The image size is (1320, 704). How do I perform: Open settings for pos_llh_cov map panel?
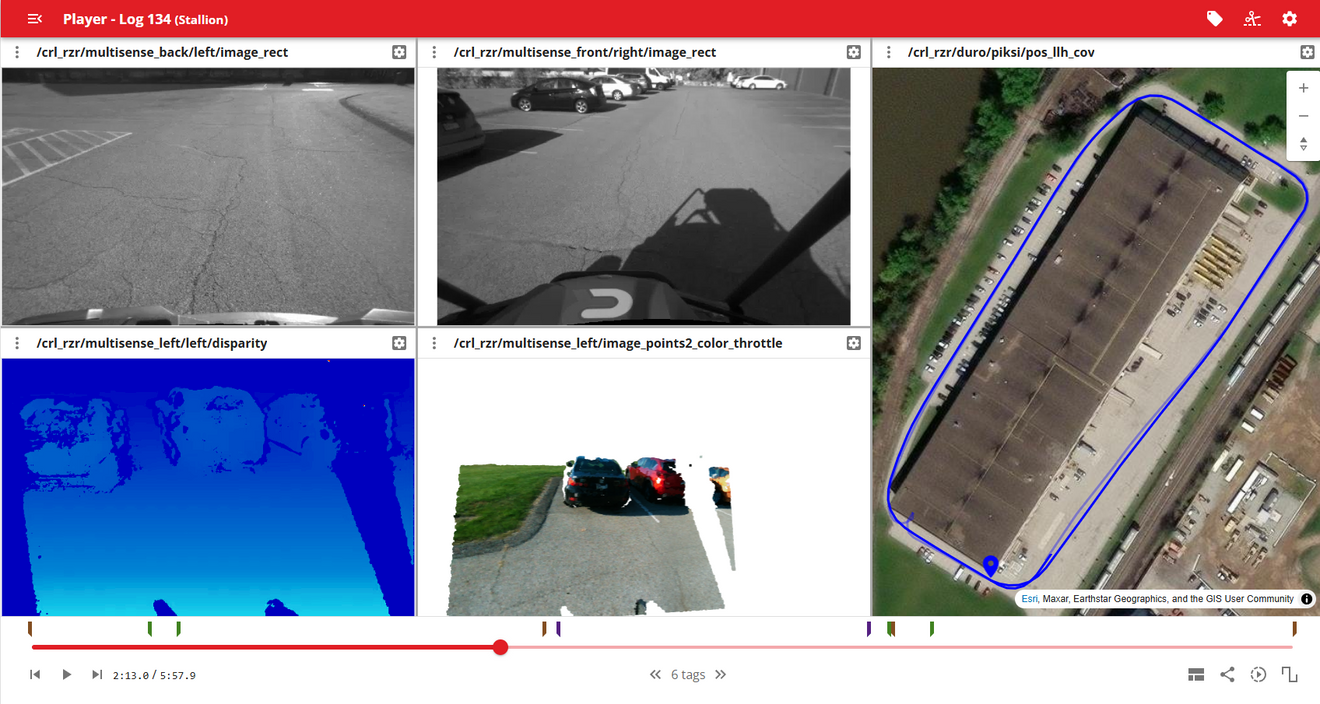coord(1307,52)
